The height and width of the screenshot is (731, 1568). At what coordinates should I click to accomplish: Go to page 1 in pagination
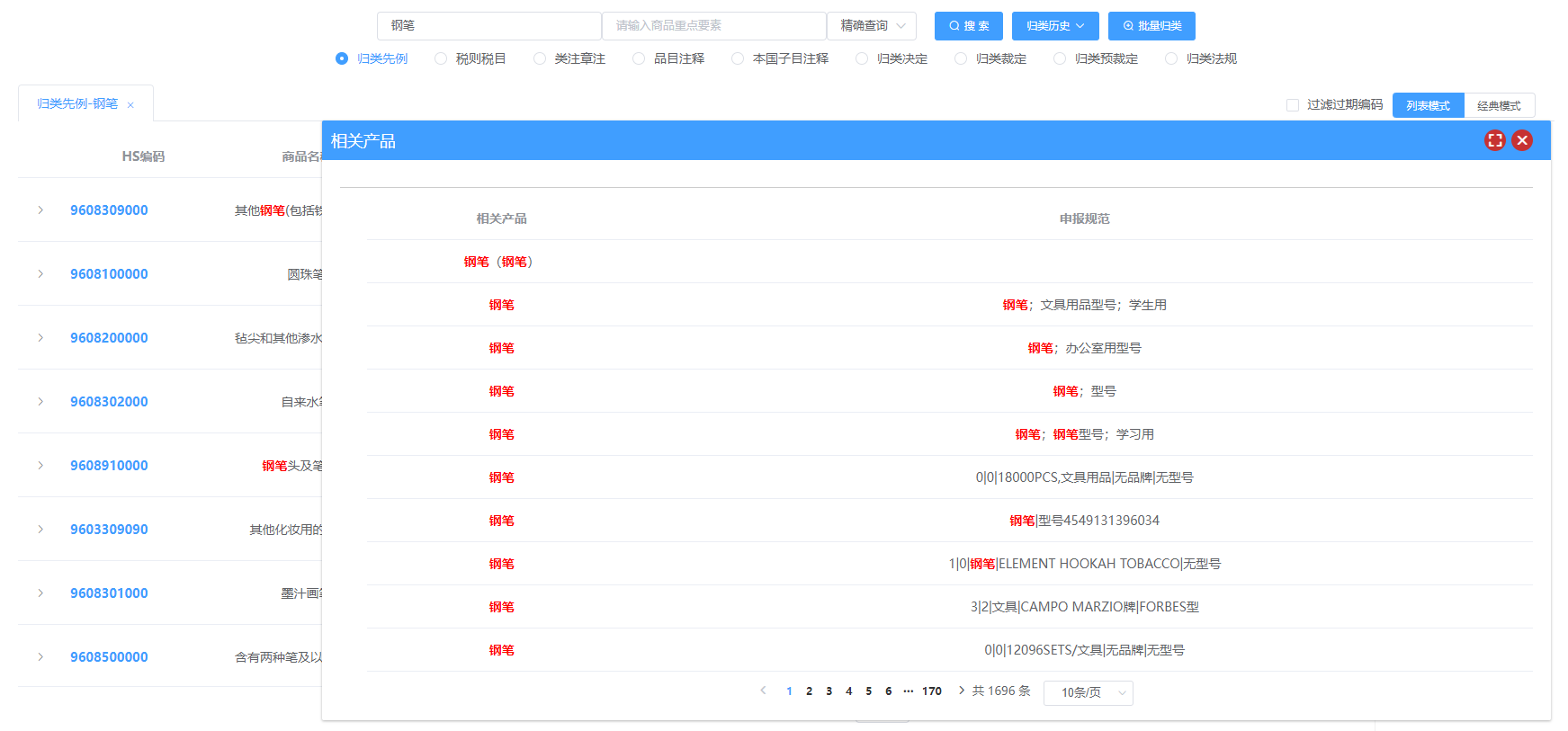[789, 691]
